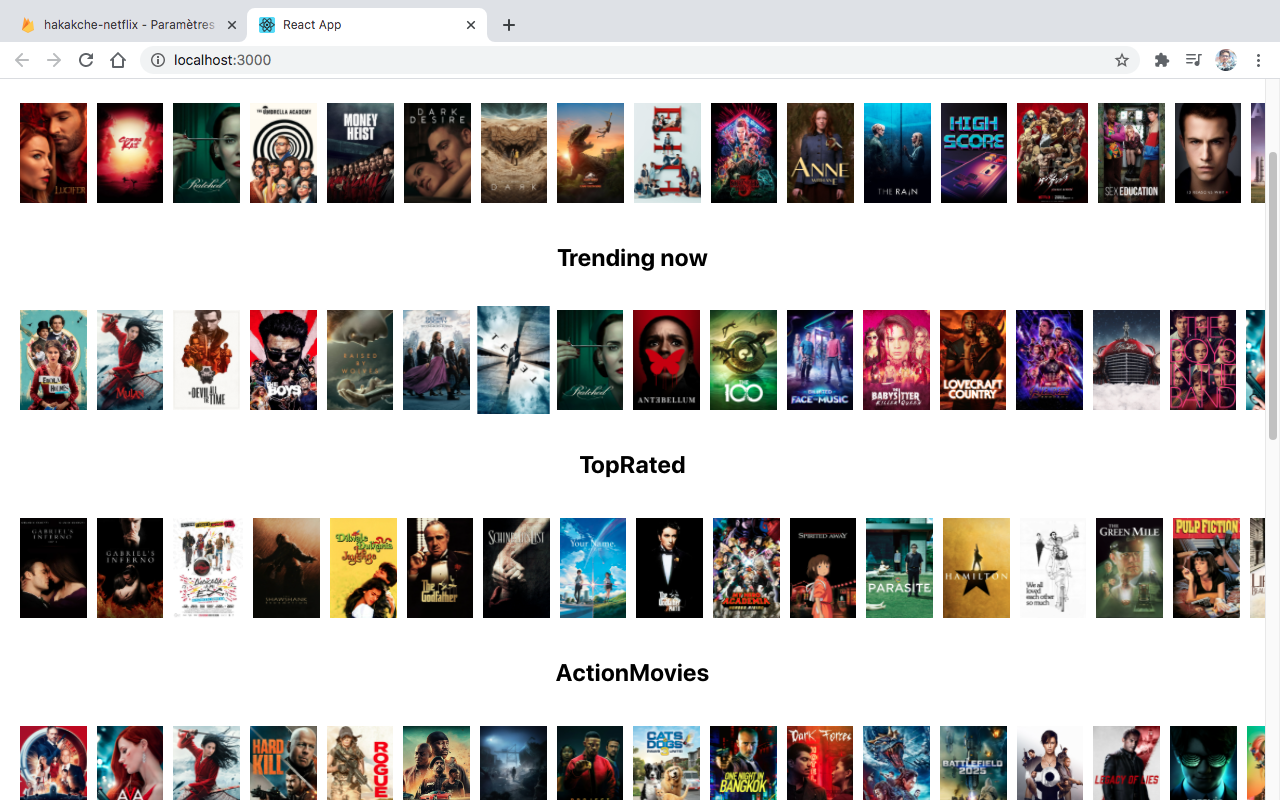
Task: Click the Trending now heading
Action: (x=632, y=258)
